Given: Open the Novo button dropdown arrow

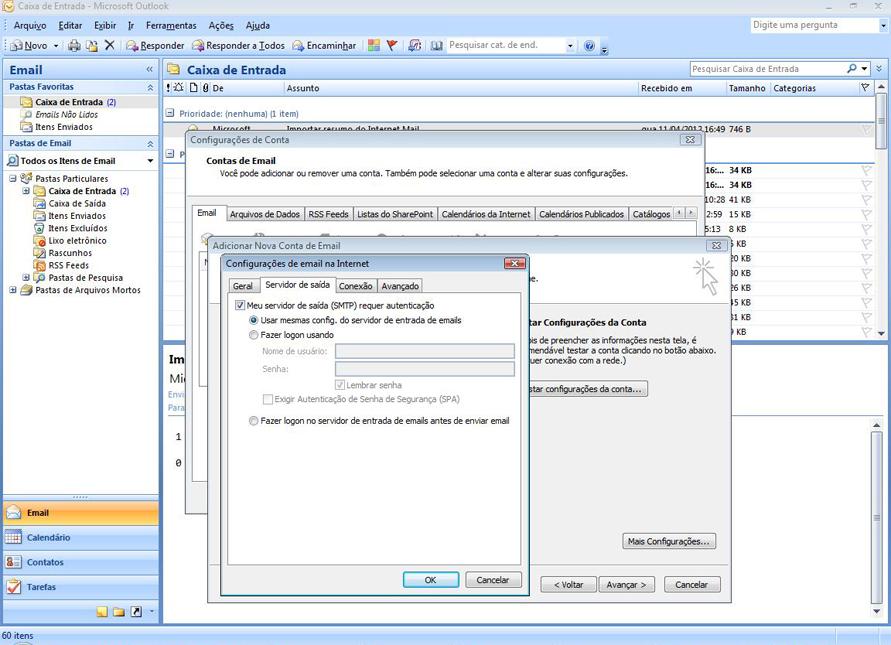Looking at the screenshot, I should [x=56, y=45].
